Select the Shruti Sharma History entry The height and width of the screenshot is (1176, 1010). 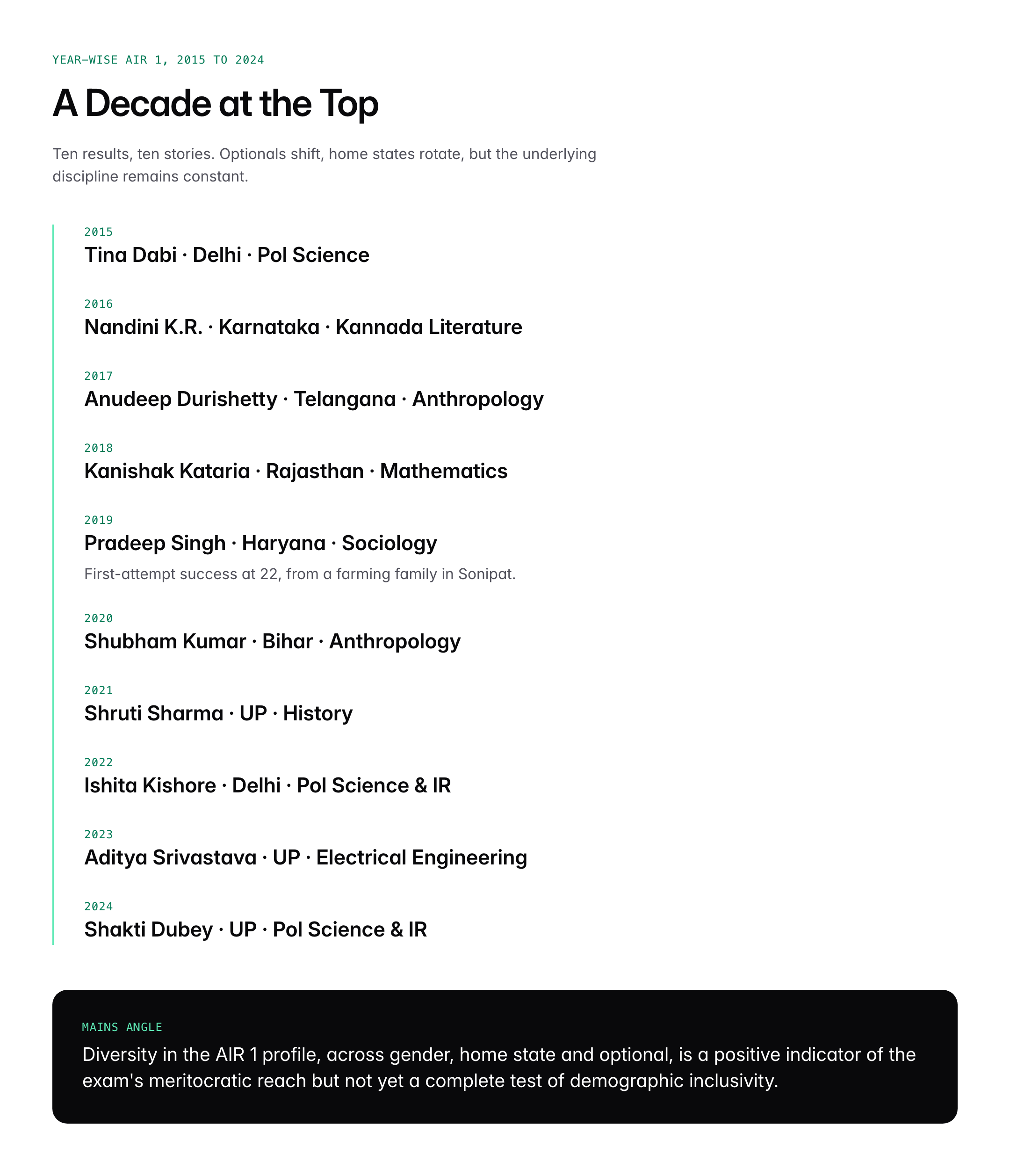pos(218,714)
